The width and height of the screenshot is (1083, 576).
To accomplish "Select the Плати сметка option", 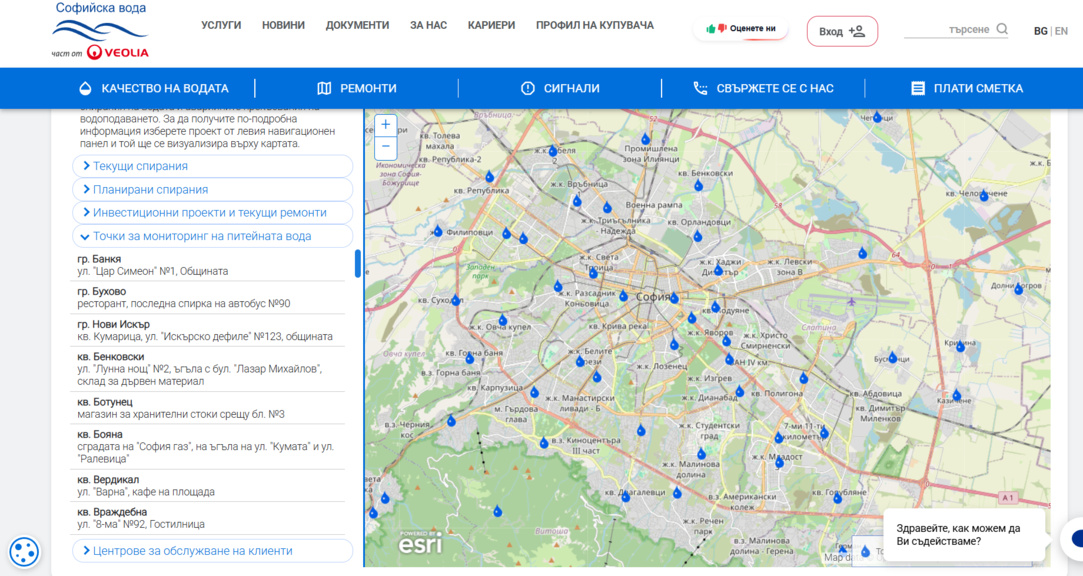I will click(967, 88).
